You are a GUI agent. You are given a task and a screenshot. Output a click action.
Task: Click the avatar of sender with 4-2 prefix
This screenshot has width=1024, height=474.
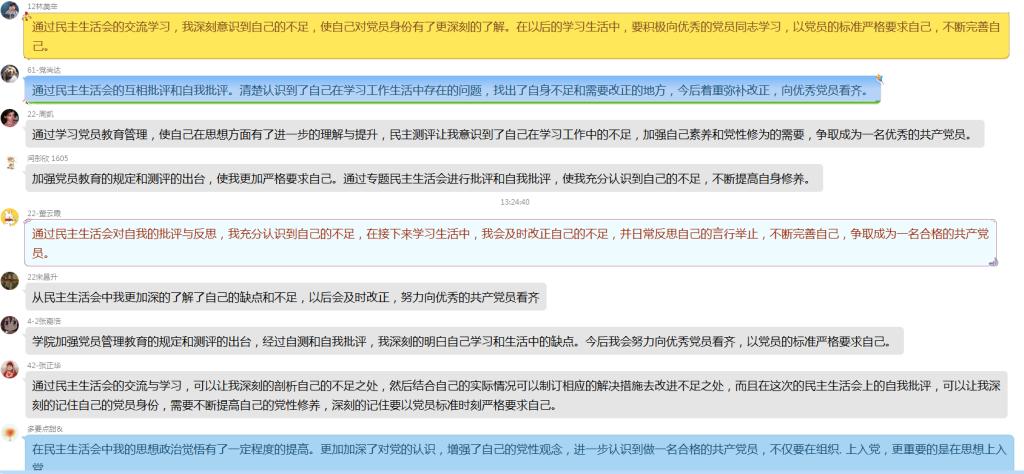pos(10,325)
